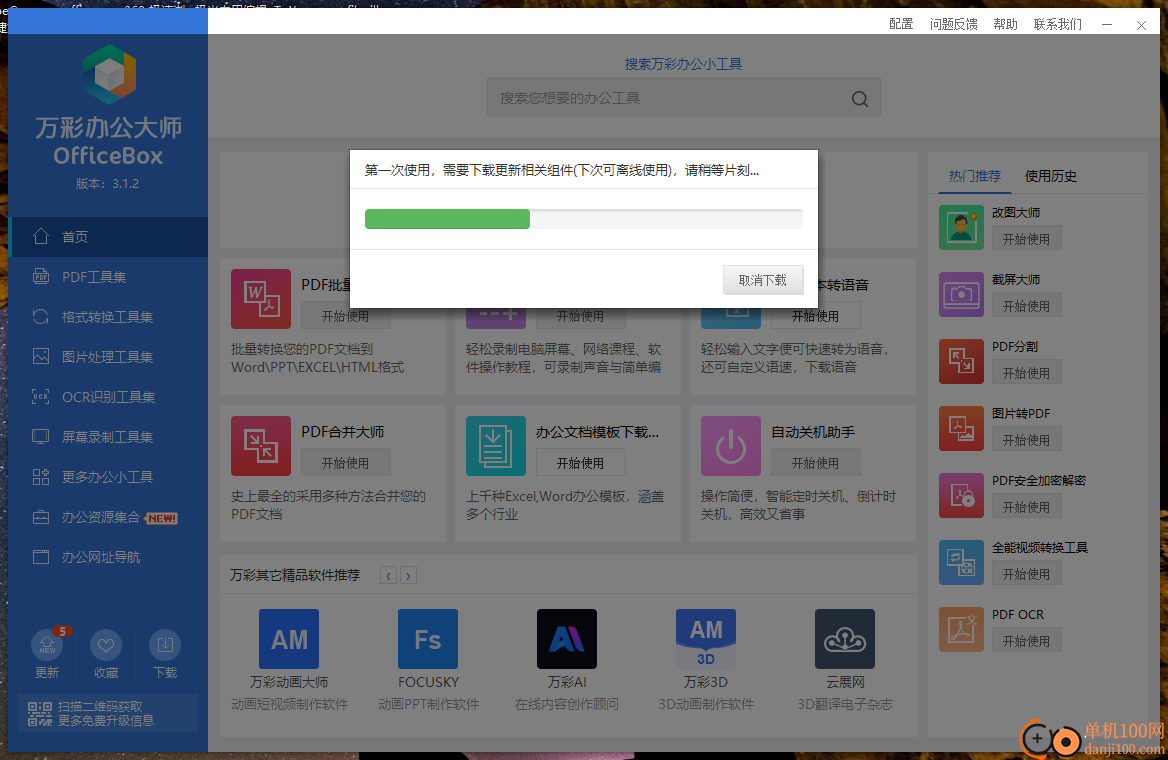The image size is (1168, 760).
Task: Show next recommended software with right arrow
Action: tap(408, 575)
